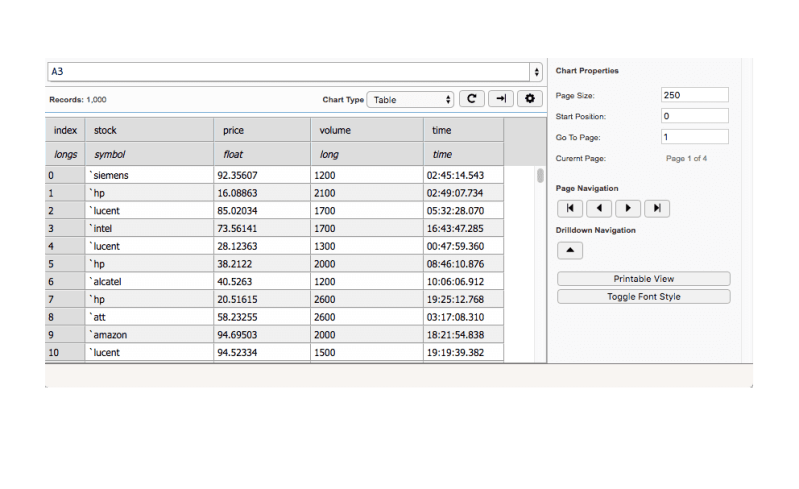The width and height of the screenshot is (799, 489).
Task: Select the time cell 10:06:06.912
Action: point(463,282)
